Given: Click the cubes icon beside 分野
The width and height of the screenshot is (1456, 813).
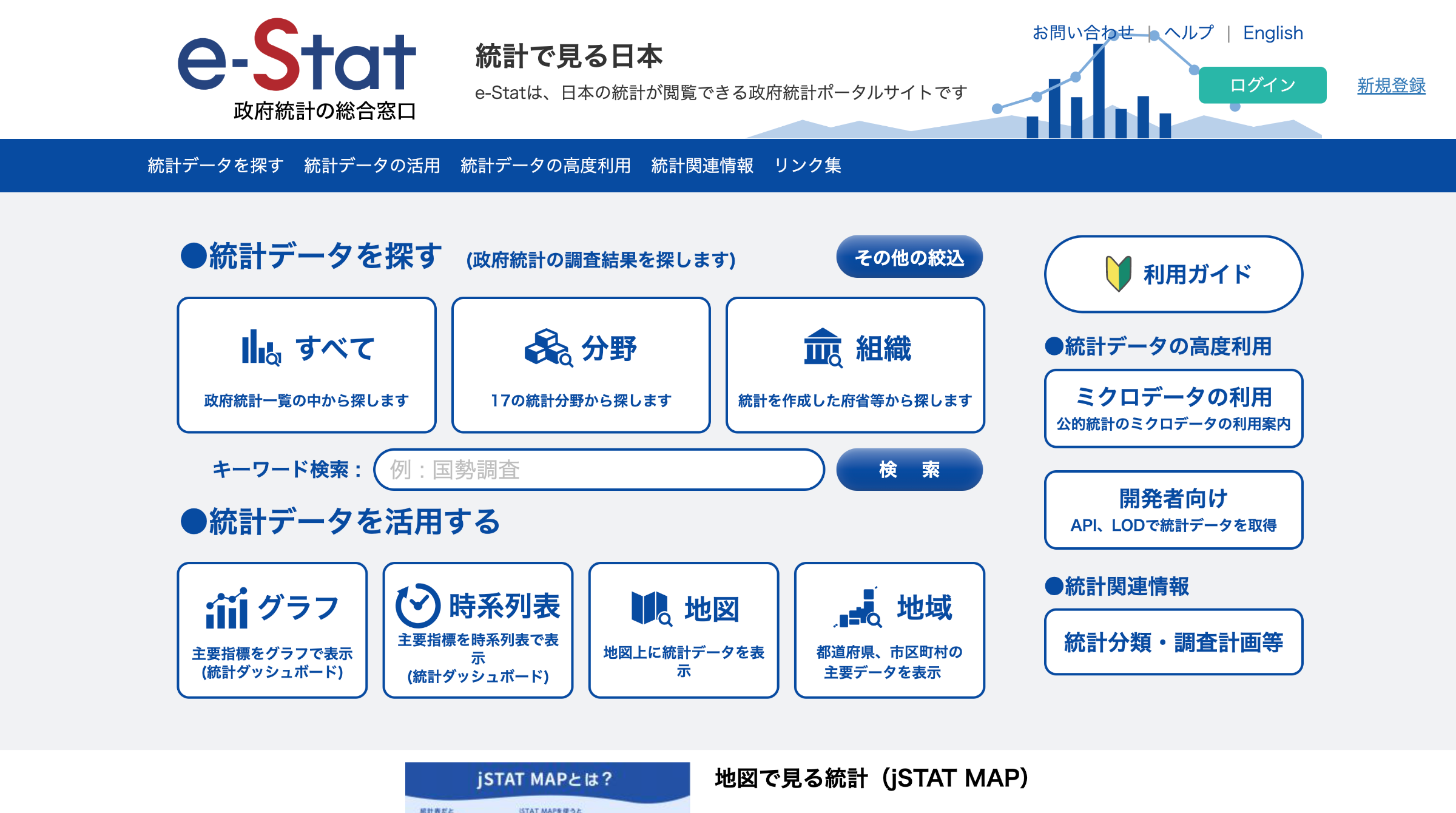Looking at the screenshot, I should (x=548, y=348).
